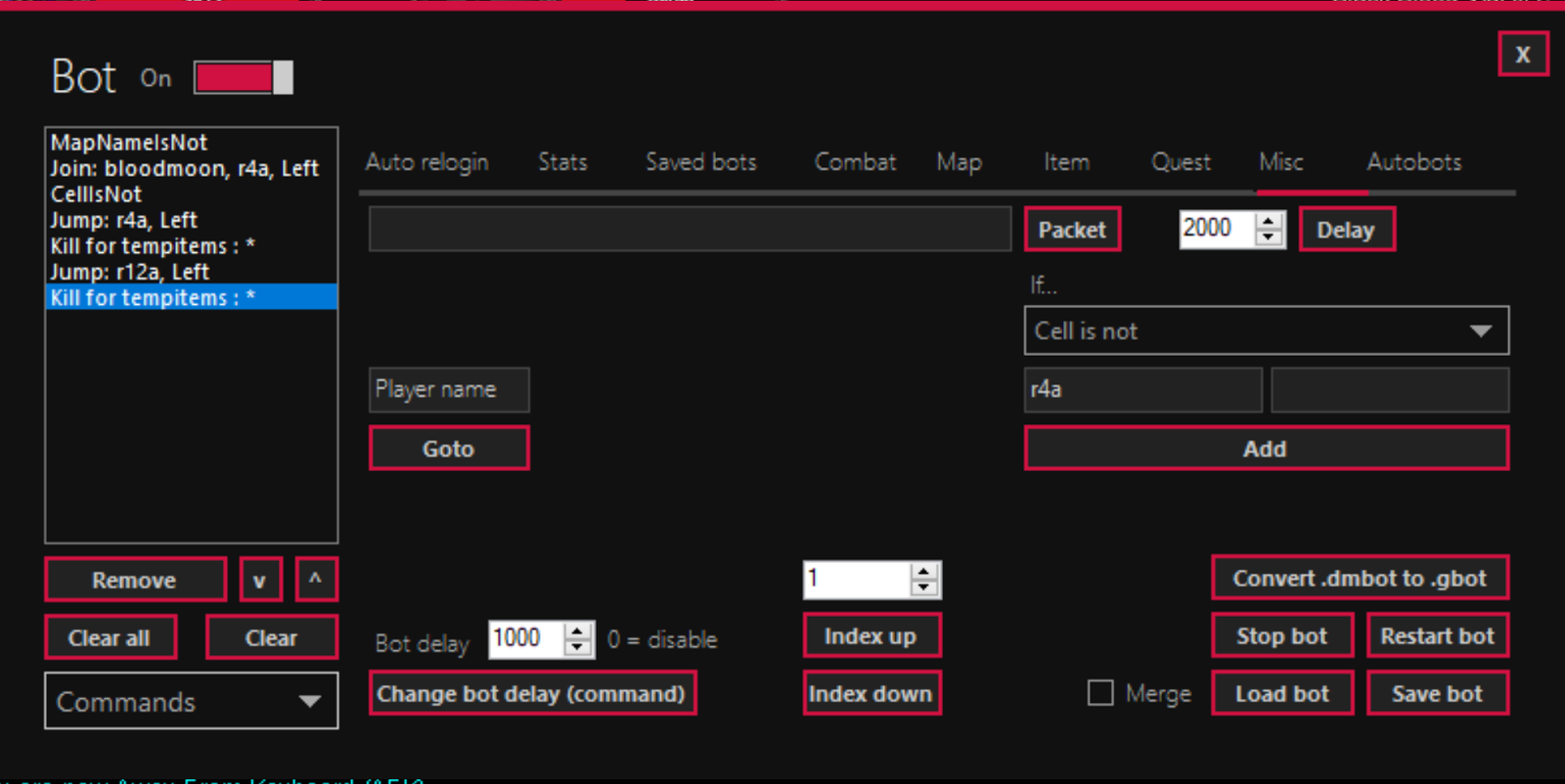Open the Autobots tab
The height and width of the screenshot is (784, 1565).
point(1414,162)
